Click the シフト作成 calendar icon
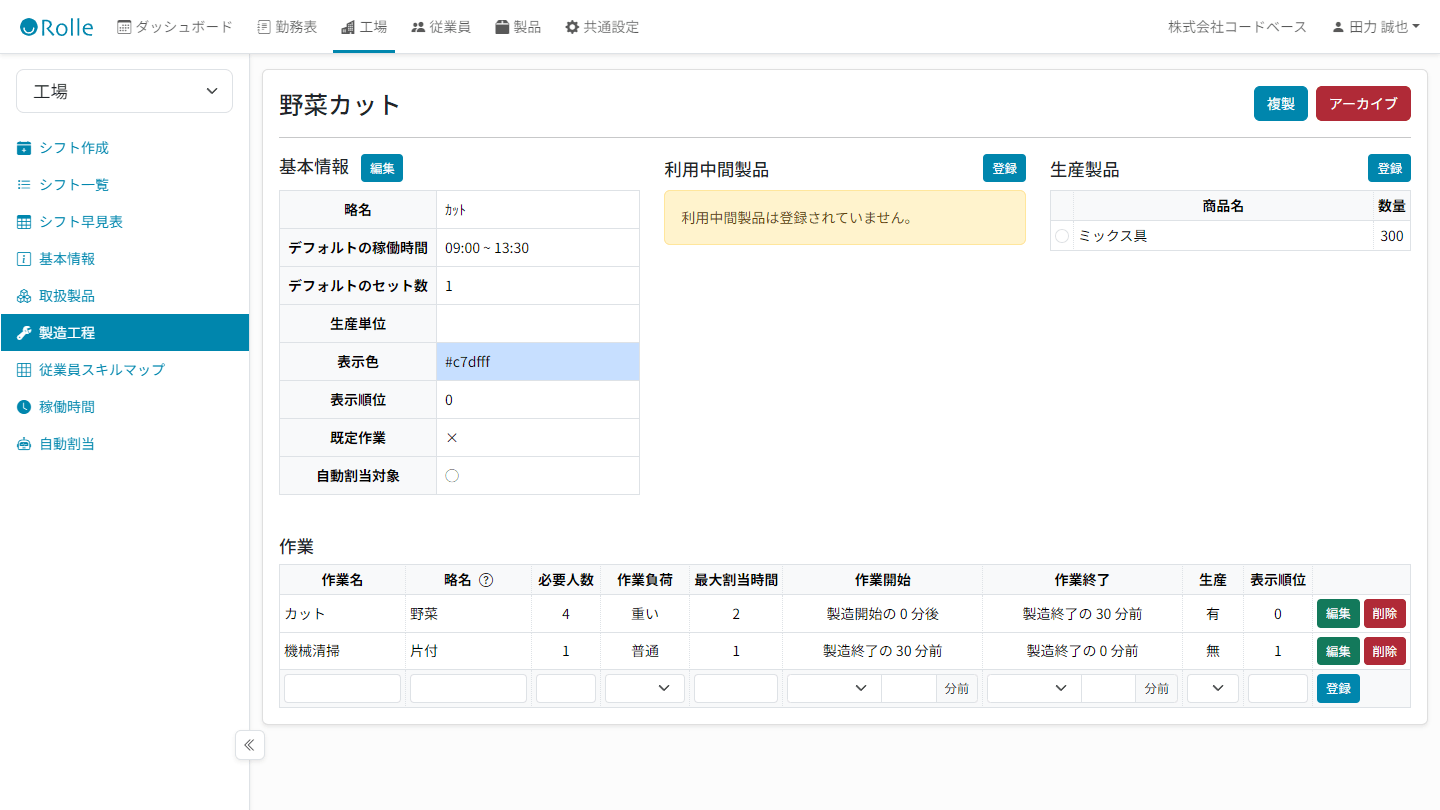Viewport: 1440px width, 810px height. pos(24,148)
